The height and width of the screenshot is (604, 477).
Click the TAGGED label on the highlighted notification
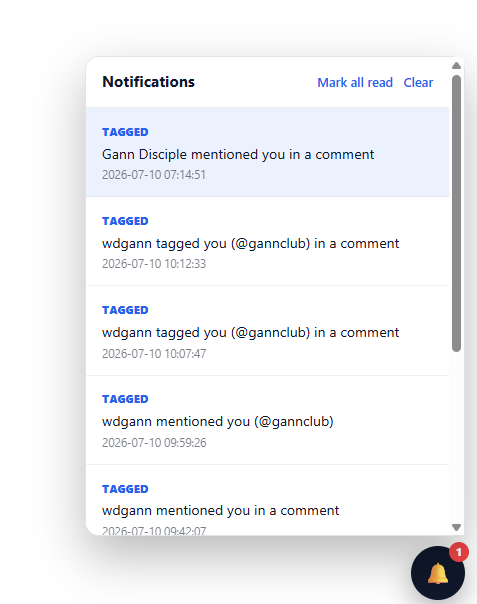(125, 132)
